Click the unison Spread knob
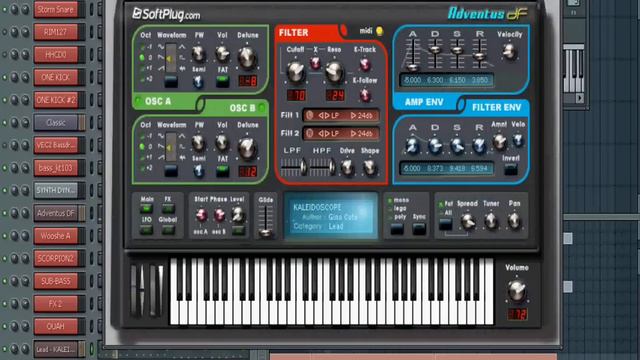Image resolution: width=640 pixels, height=360 pixels. pyautogui.click(x=468, y=221)
